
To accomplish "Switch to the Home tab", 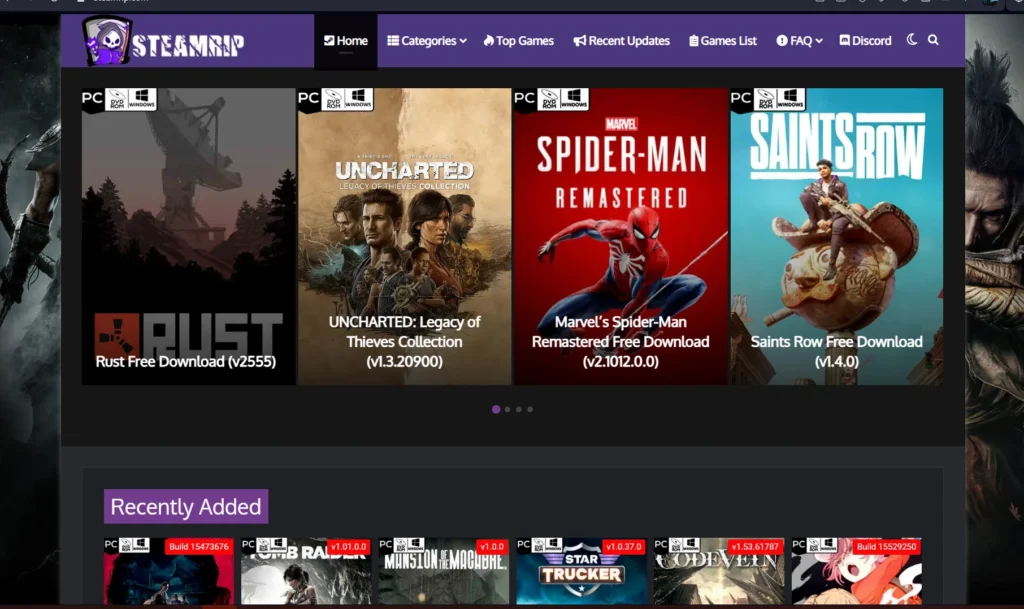I will (345, 40).
